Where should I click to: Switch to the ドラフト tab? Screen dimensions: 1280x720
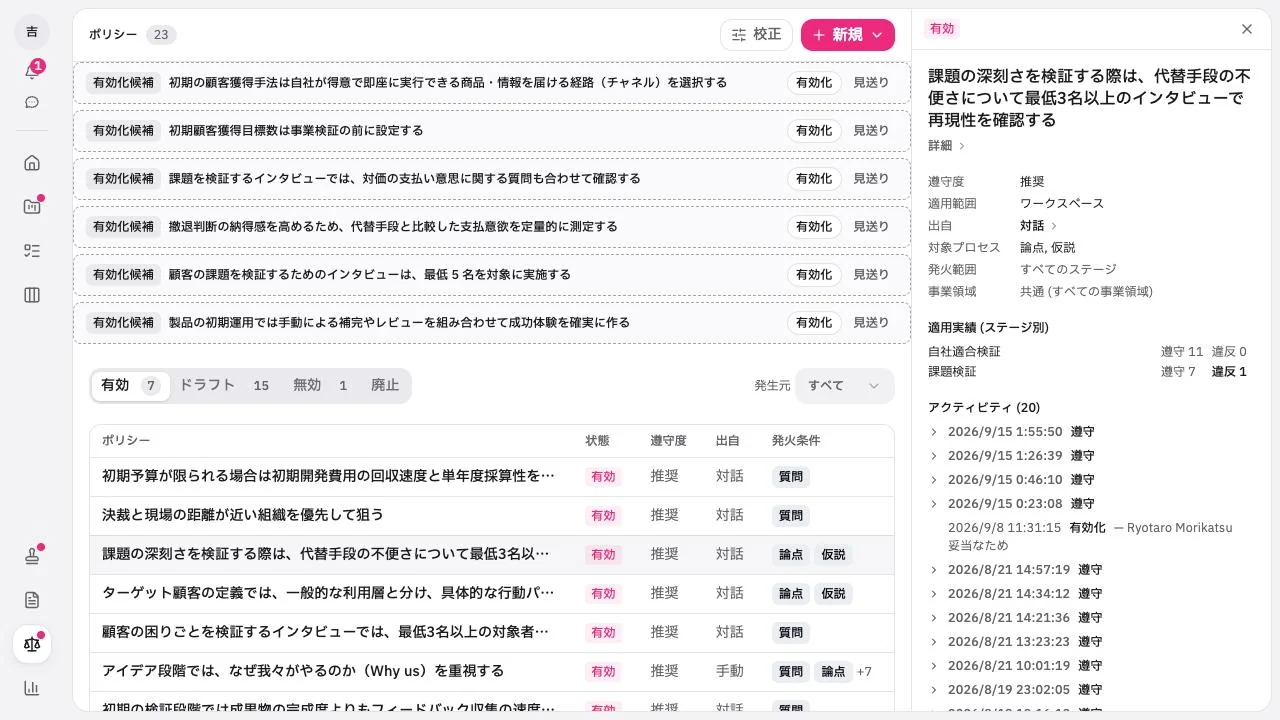224,386
